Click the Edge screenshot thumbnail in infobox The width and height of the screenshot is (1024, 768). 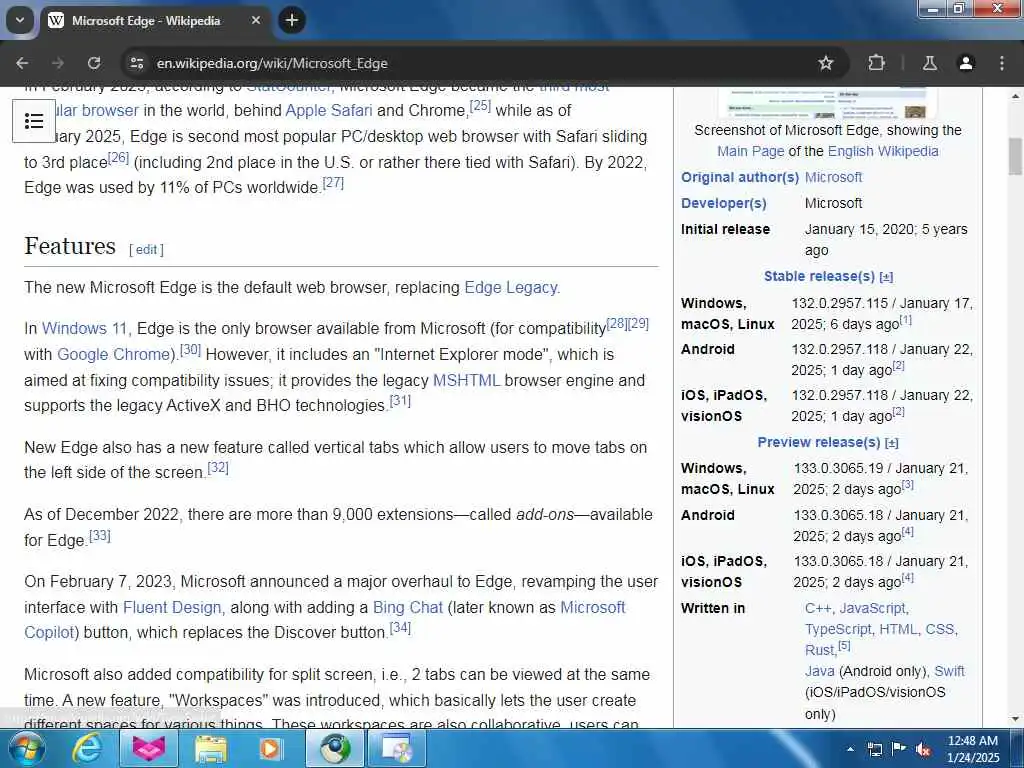(x=827, y=103)
